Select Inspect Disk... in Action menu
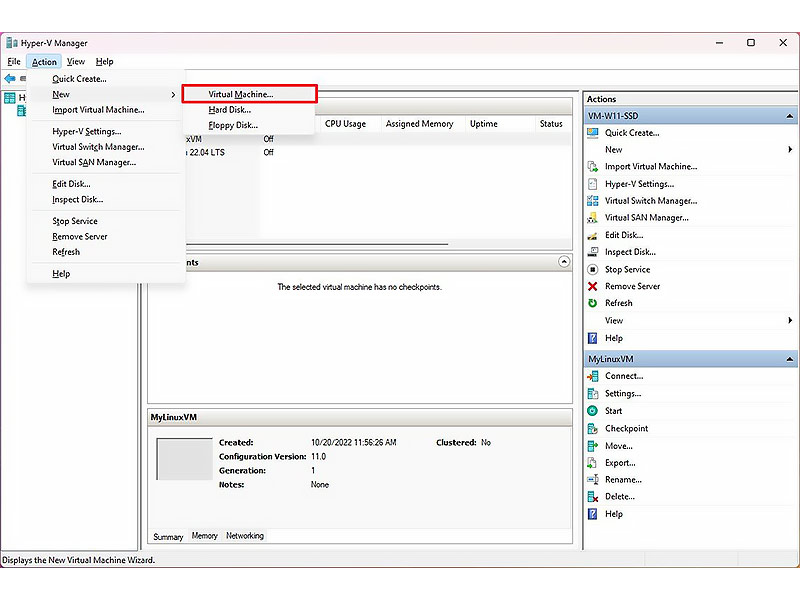The image size is (800, 600). point(106,199)
